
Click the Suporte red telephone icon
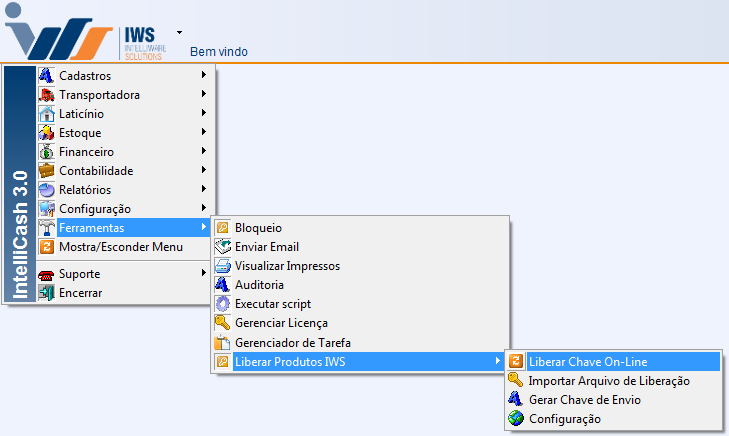[x=46, y=274]
